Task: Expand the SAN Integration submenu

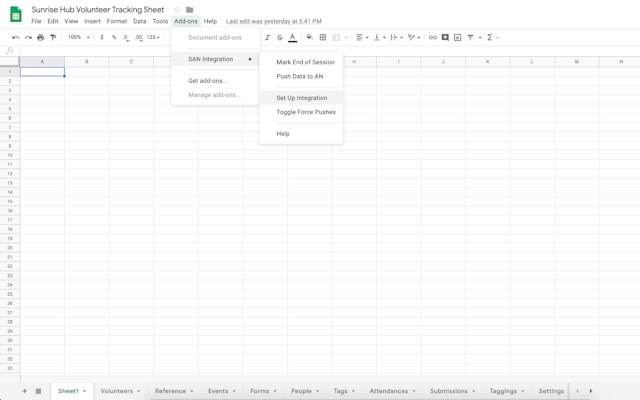Action: (x=216, y=59)
